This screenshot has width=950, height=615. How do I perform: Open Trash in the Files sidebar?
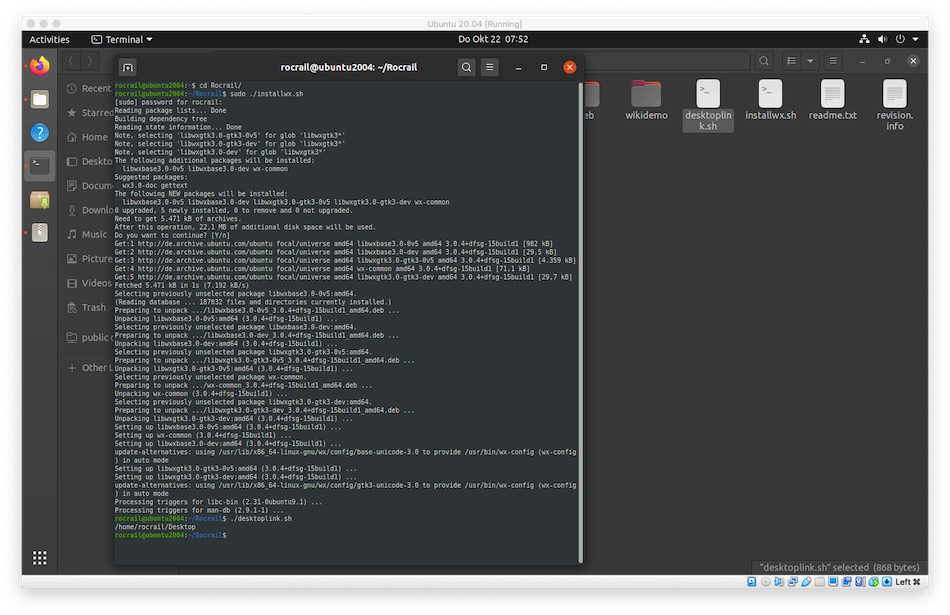pos(93,308)
